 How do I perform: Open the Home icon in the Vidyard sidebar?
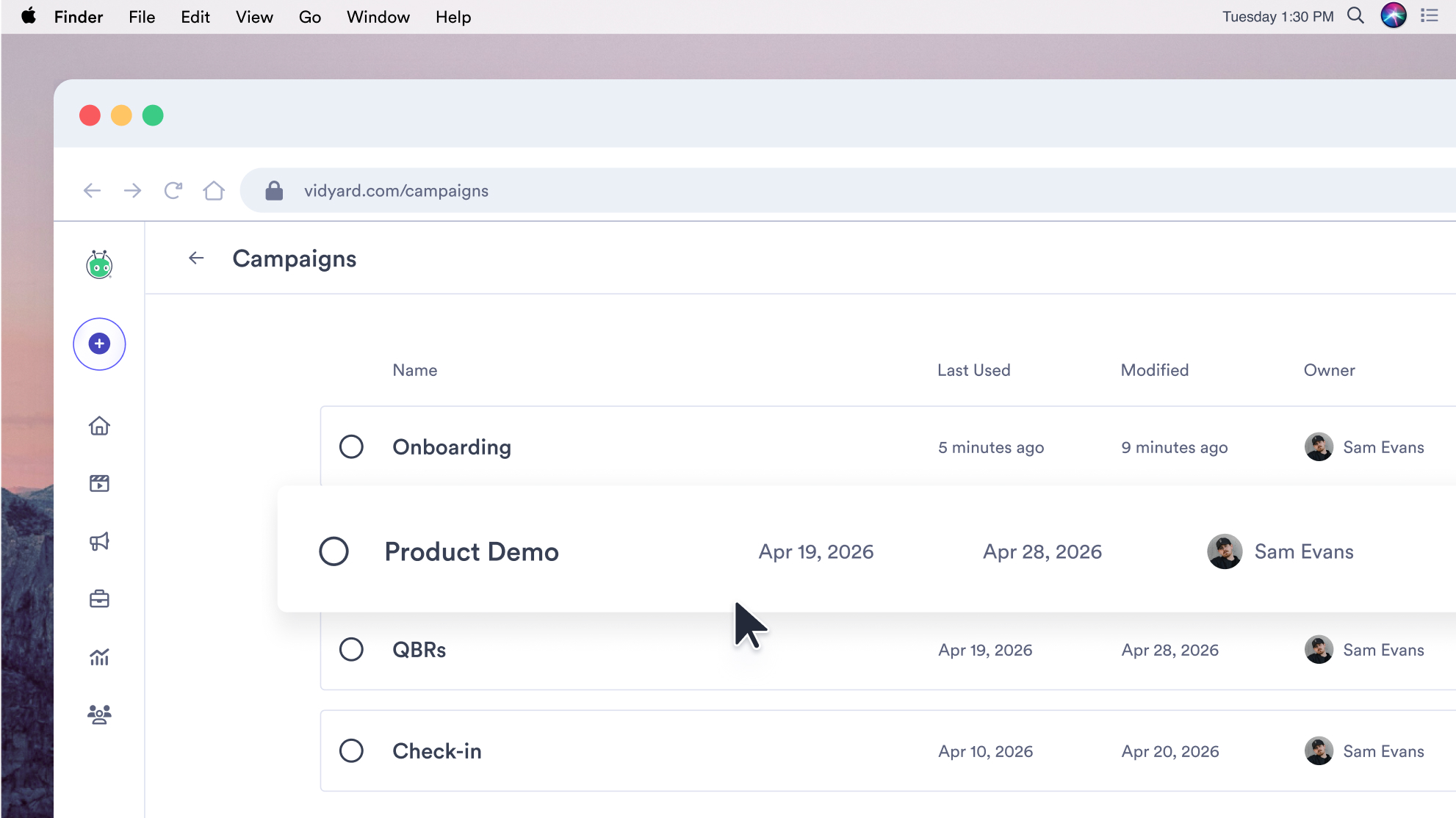click(x=99, y=426)
